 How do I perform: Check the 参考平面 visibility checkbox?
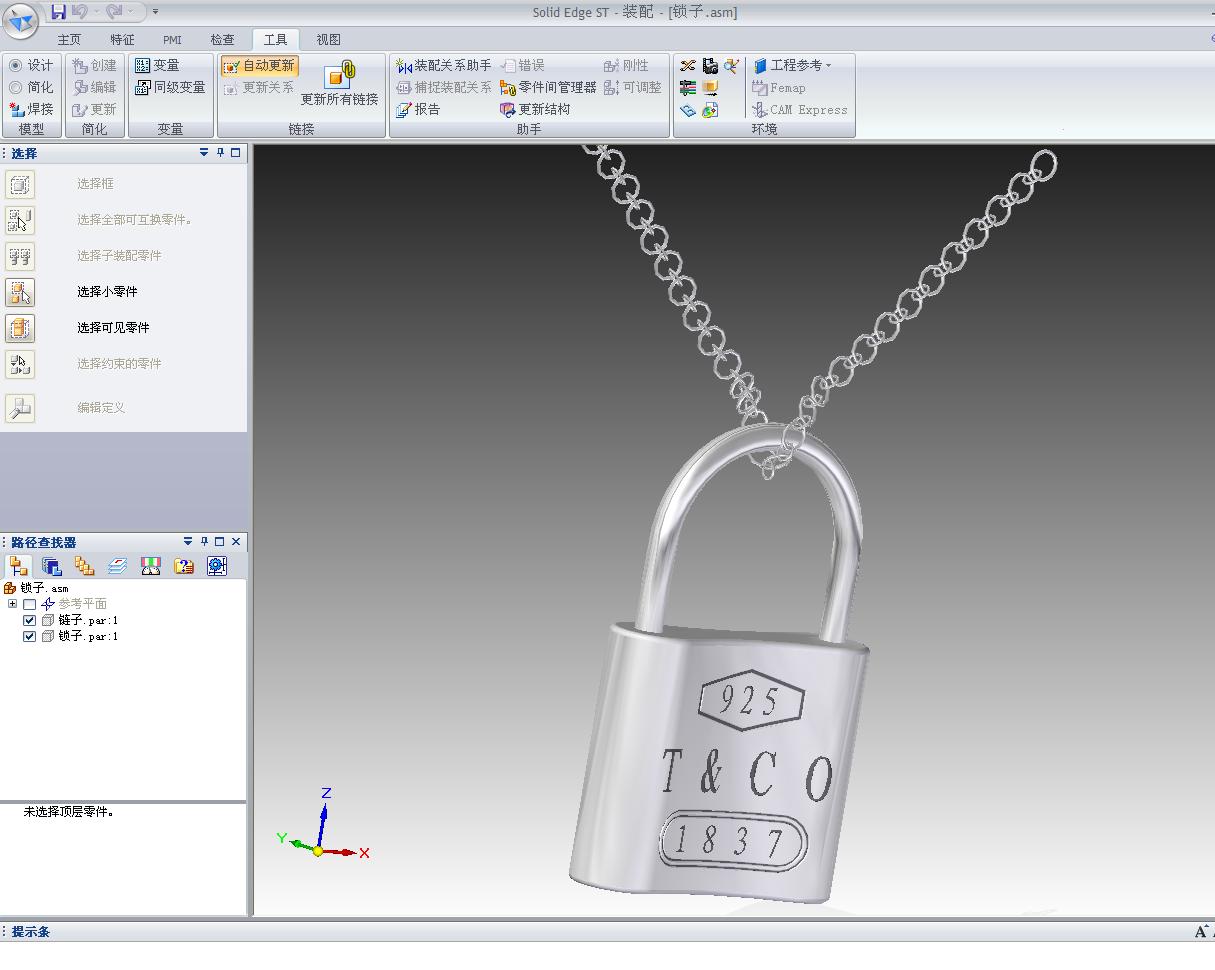point(29,604)
